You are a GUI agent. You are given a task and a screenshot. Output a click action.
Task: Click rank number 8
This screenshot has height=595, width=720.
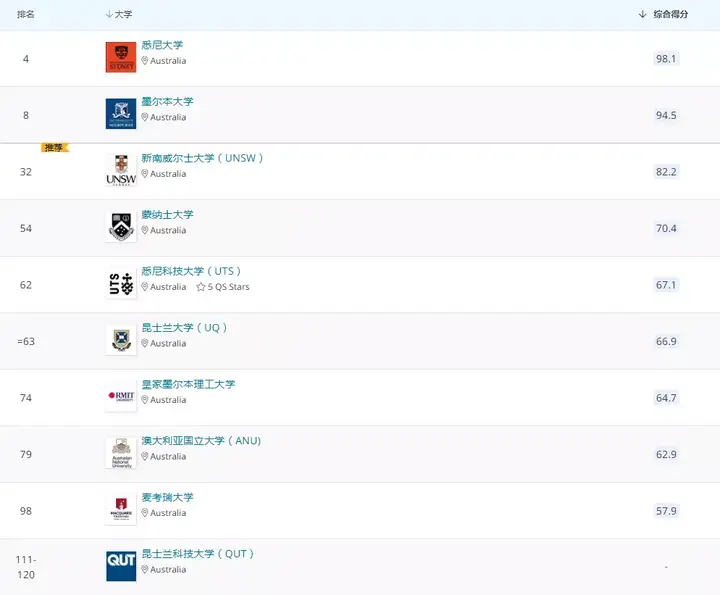26,115
